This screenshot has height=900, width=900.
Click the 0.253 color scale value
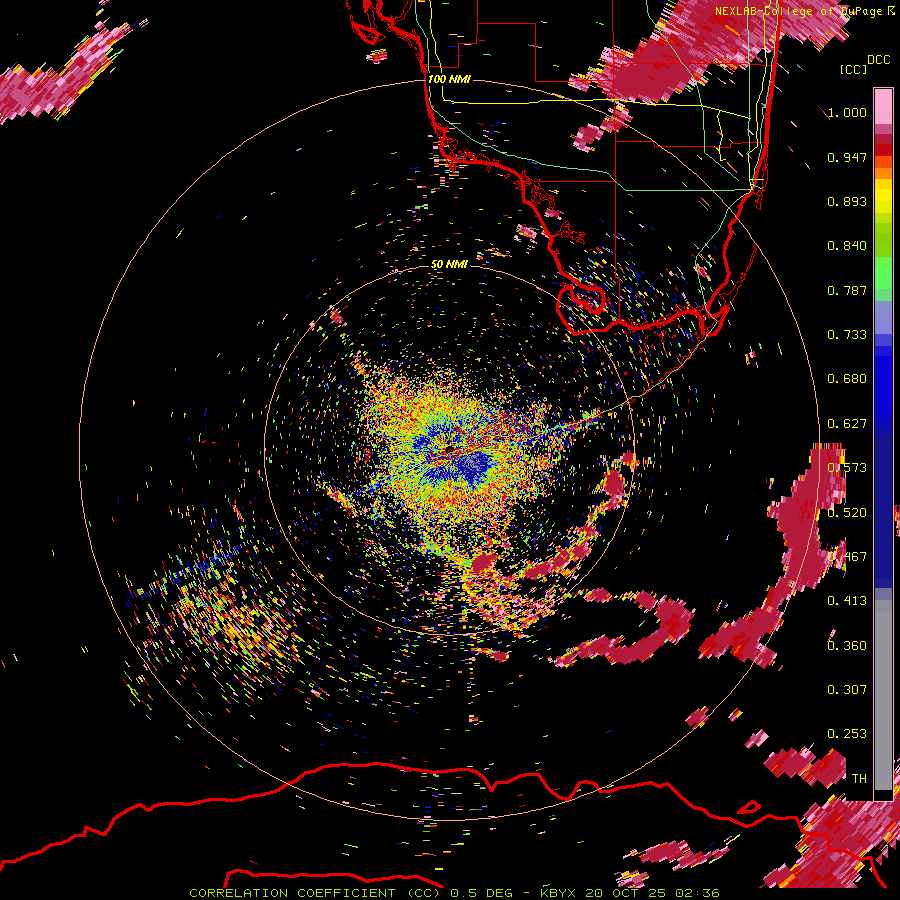(x=847, y=734)
